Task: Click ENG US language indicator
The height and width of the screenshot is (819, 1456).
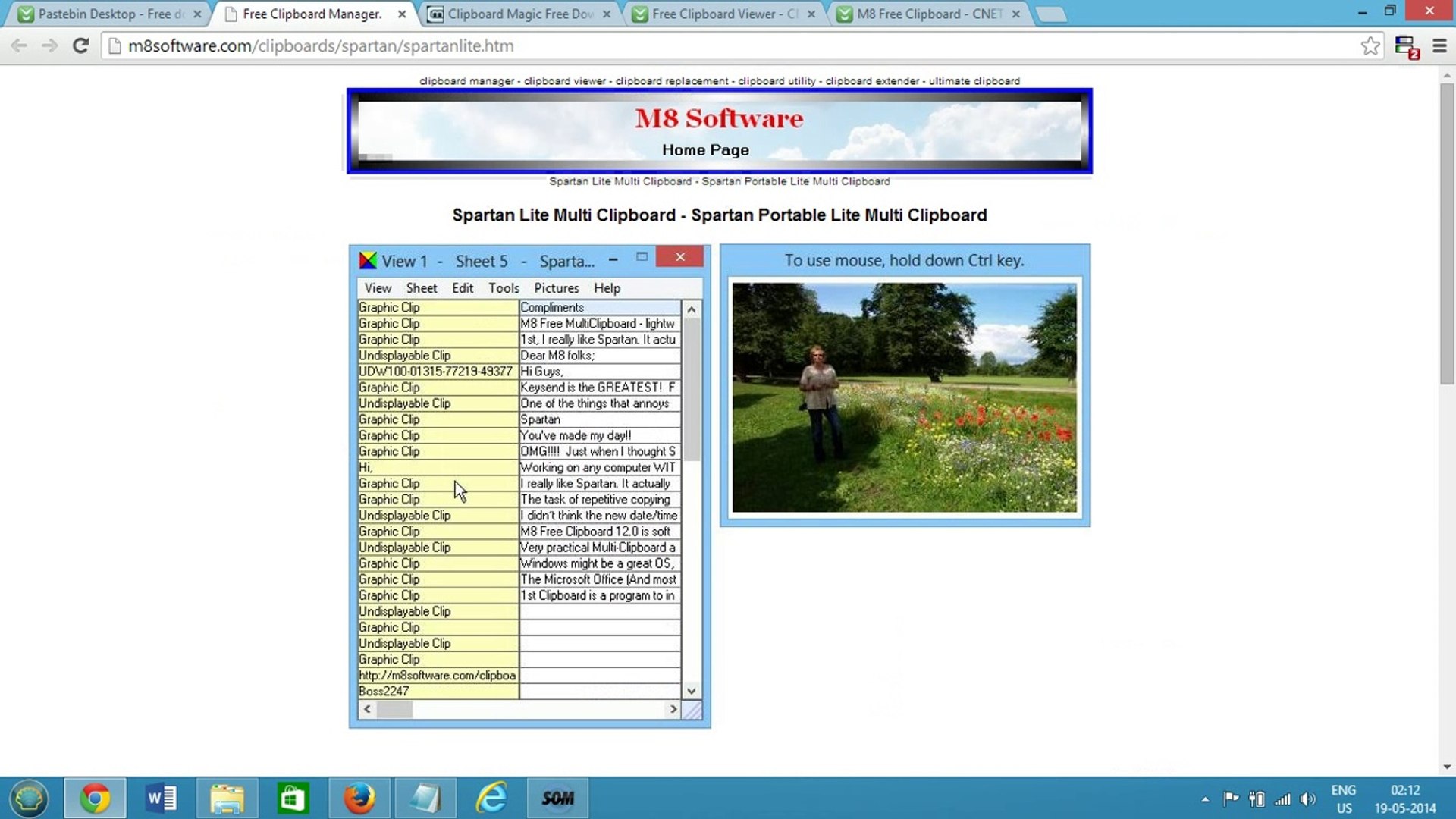Action: tap(1344, 799)
